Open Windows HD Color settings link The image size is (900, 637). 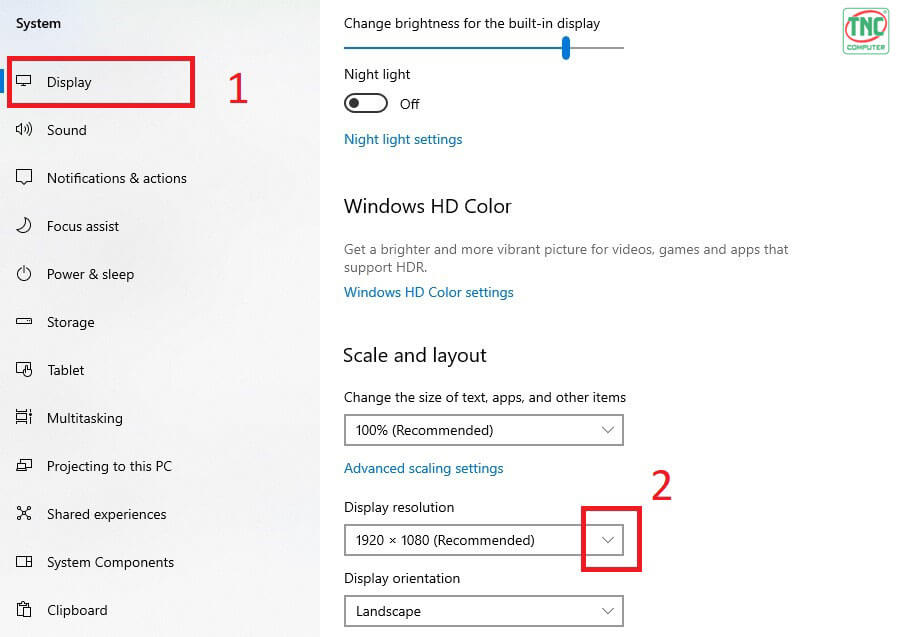click(429, 292)
